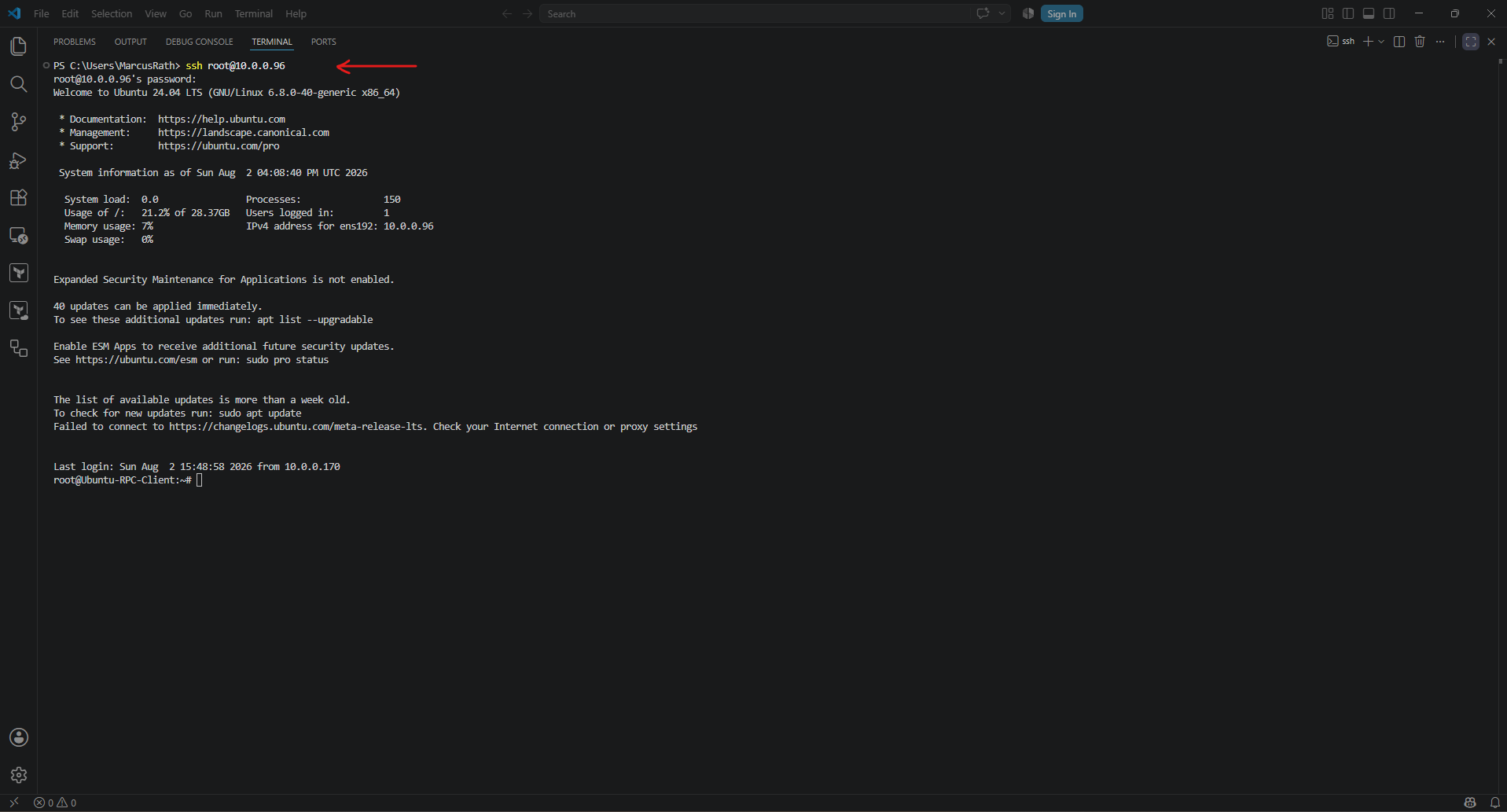
Task: Click the round icon left of Sign In
Action: click(1028, 13)
